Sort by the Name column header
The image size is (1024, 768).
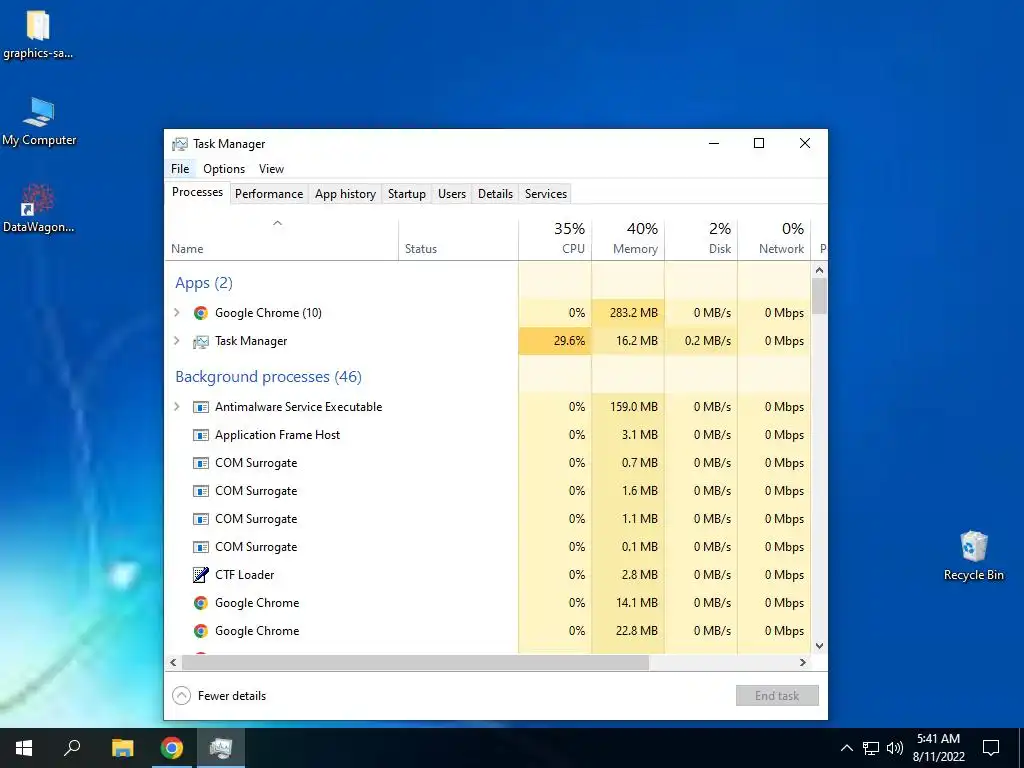281,240
